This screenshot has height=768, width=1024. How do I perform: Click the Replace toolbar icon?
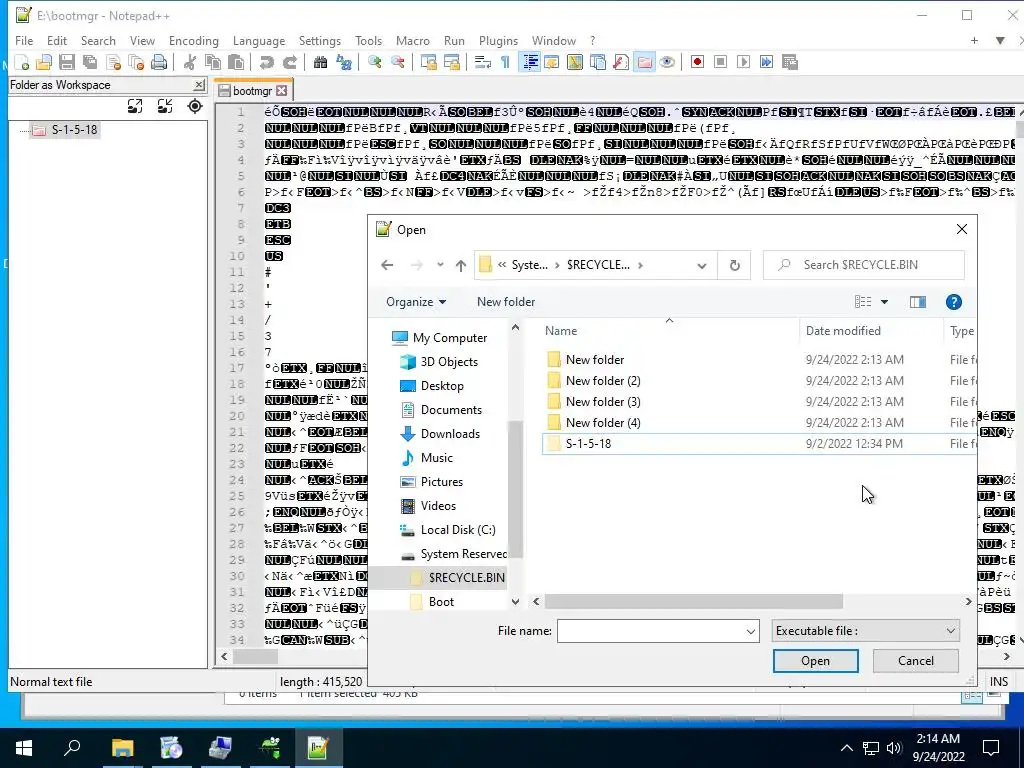[344, 62]
